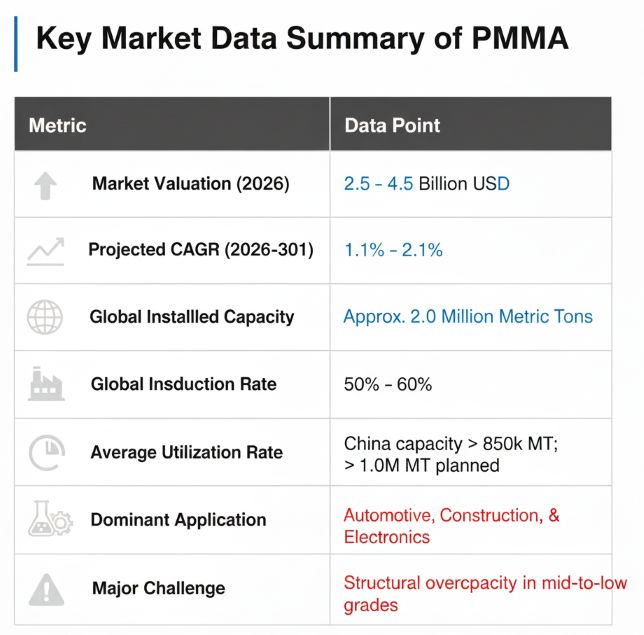Click the Automotive, Construction, & Electronics text
644x635 pixels.
click(x=451, y=526)
